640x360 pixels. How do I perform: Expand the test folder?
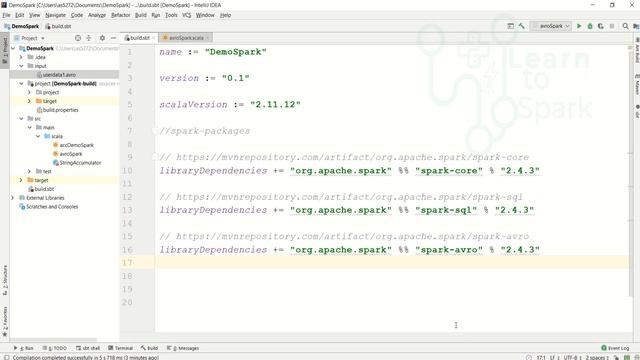pos(29,171)
